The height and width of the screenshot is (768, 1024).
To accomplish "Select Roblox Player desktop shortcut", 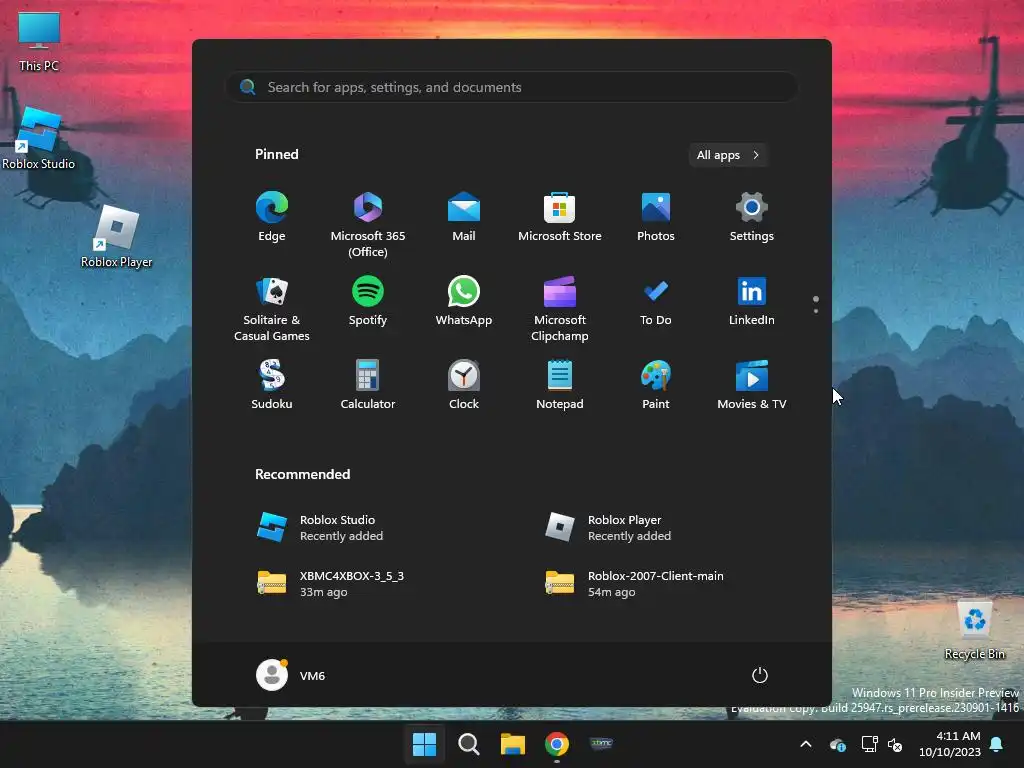I will (116, 238).
